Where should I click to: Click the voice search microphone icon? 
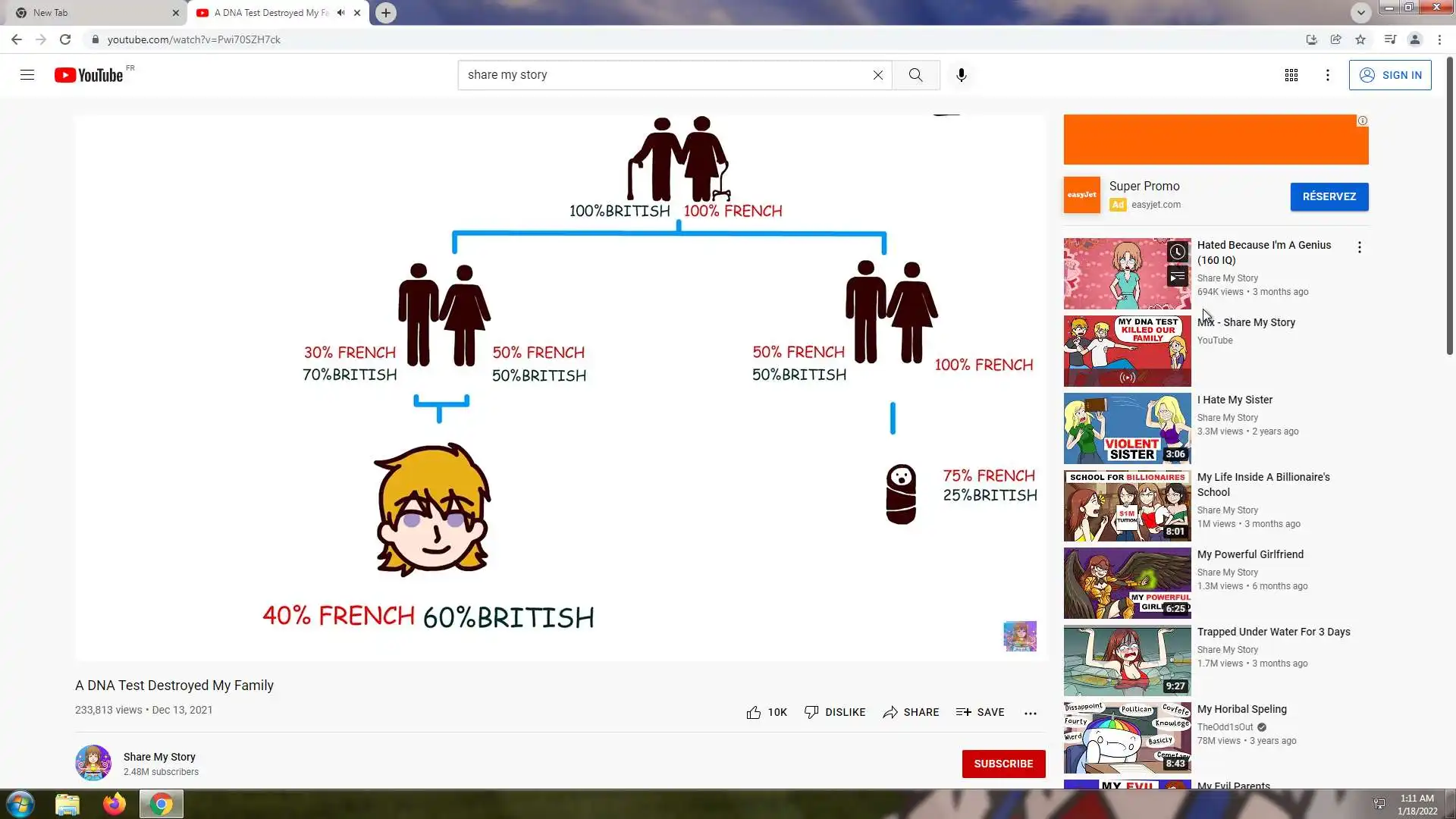961,75
